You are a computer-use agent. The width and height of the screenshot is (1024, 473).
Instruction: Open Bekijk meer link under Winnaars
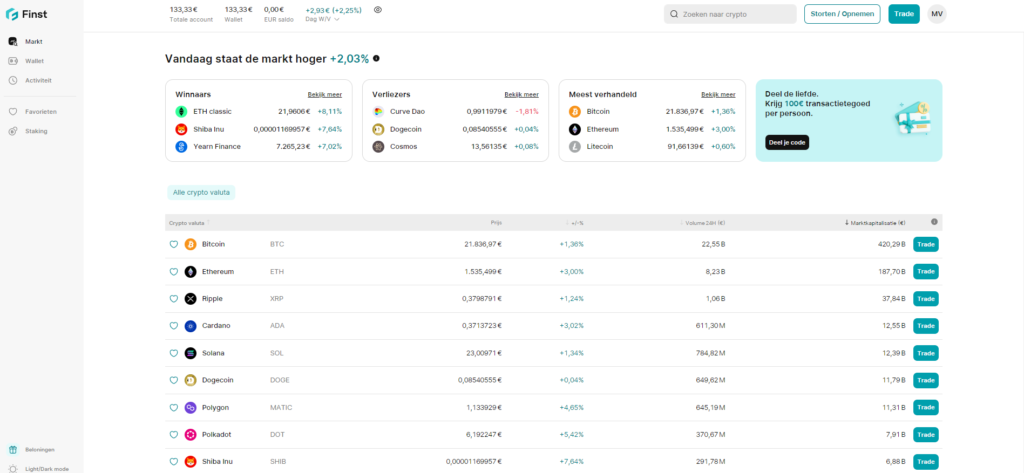[x=325, y=95]
